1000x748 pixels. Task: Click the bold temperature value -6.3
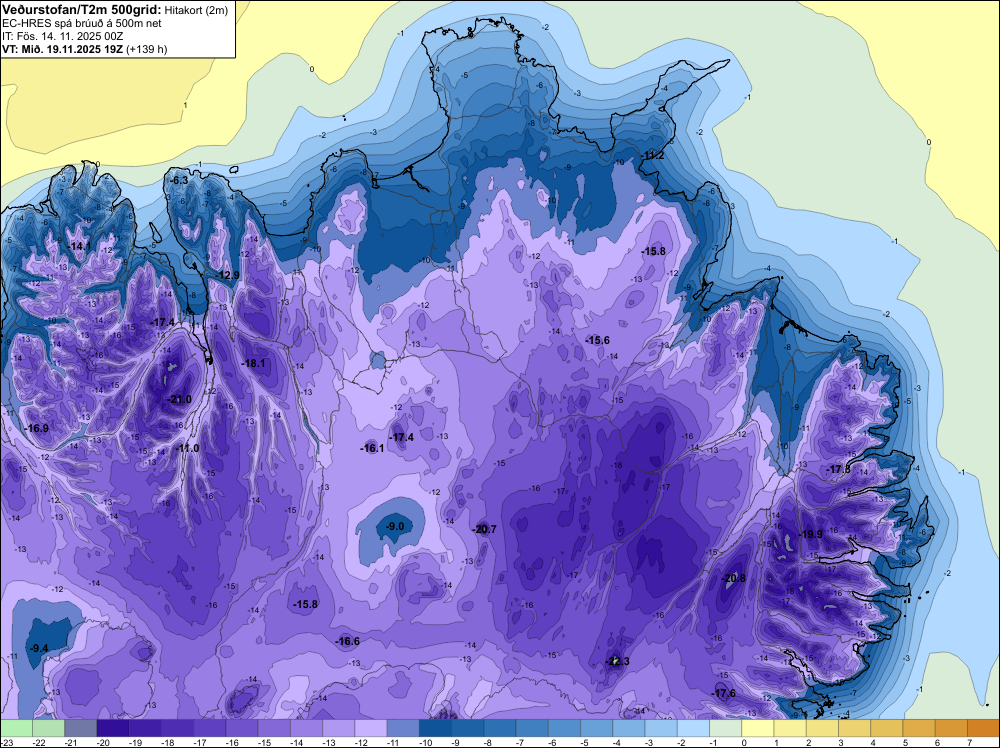[x=179, y=180]
